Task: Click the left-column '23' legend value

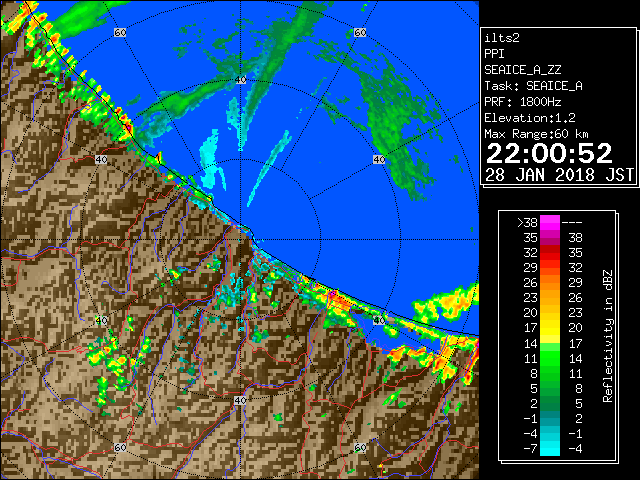Action: 531,298
